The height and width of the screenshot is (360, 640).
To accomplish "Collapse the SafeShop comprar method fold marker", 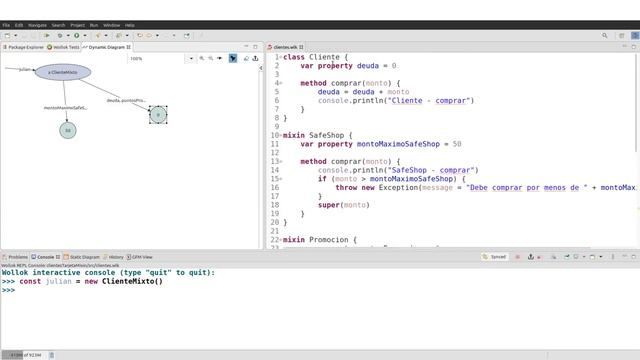I will point(281,162).
